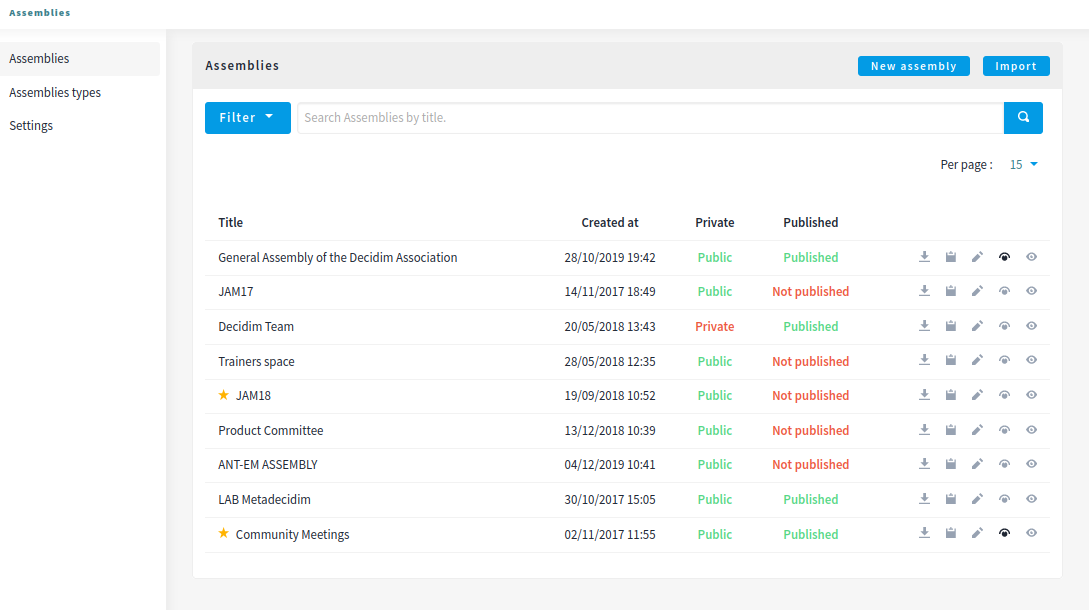Click the pencil edit icon for Product Committee
The width and height of the screenshot is (1089, 610).
coord(978,430)
